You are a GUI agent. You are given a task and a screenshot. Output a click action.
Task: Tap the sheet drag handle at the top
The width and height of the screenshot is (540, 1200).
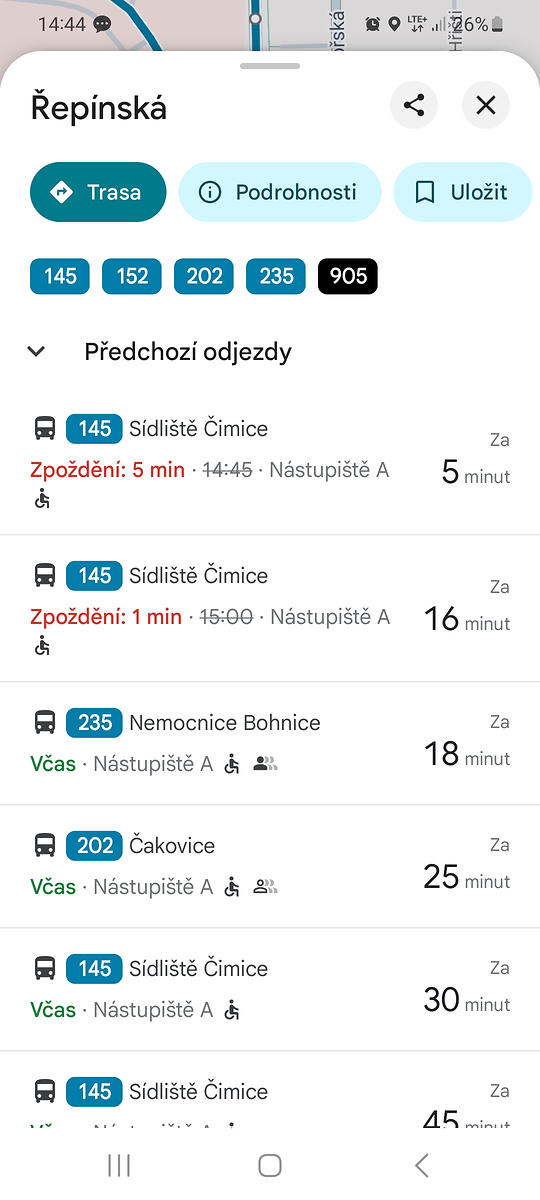pos(270,66)
